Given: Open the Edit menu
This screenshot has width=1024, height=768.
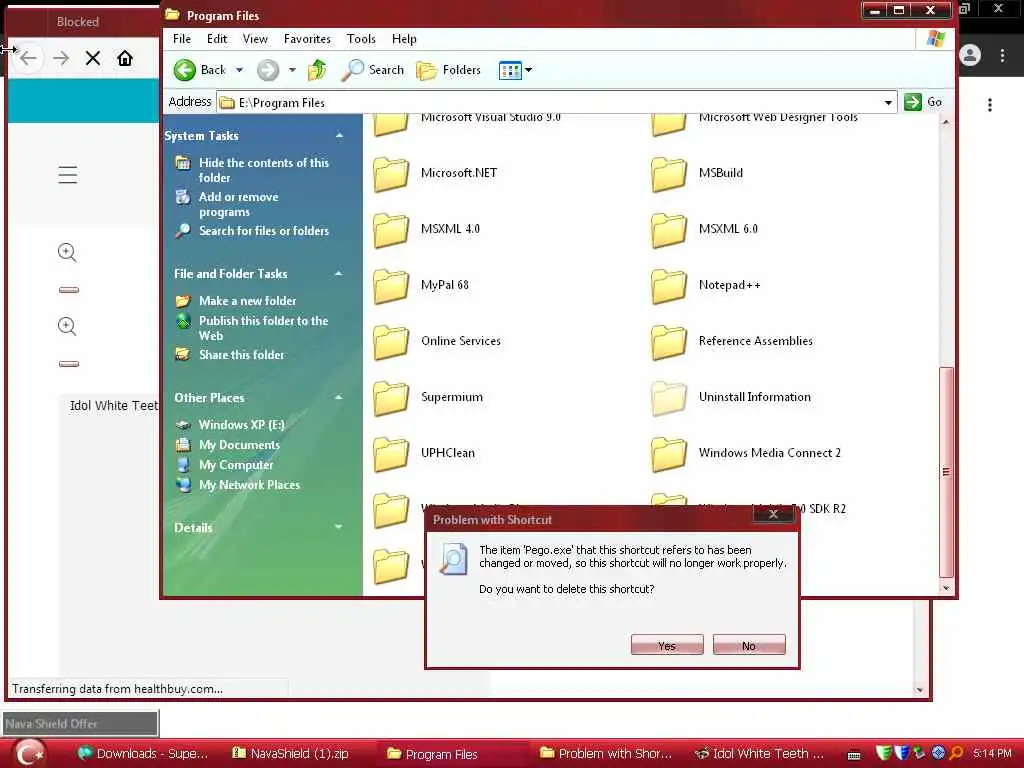Looking at the screenshot, I should 217,39.
